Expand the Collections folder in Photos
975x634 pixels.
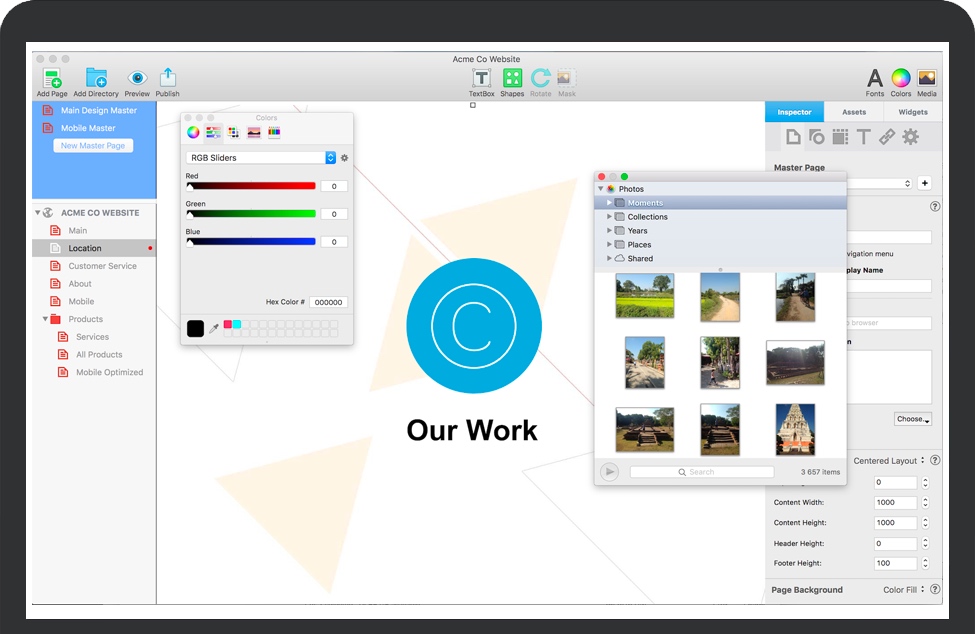tap(609, 217)
